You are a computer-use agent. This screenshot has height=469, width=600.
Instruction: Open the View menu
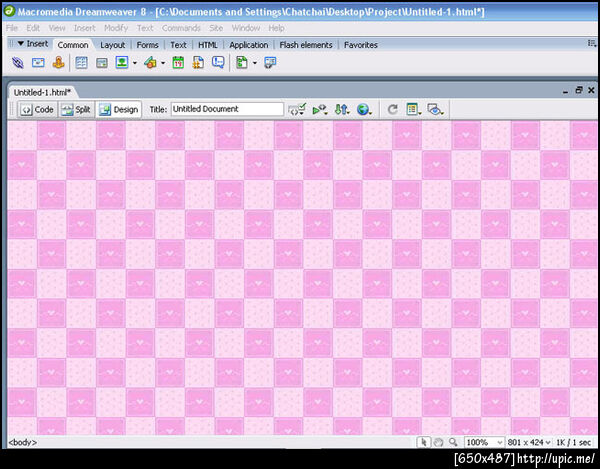57,28
